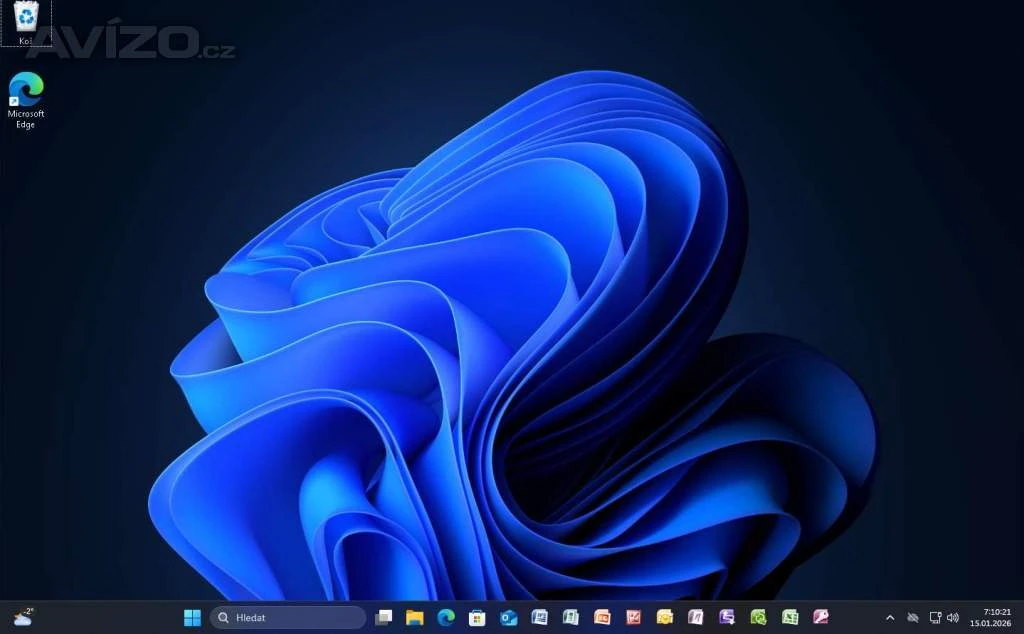Open Microsoft Access from the taskbar

coord(821,618)
